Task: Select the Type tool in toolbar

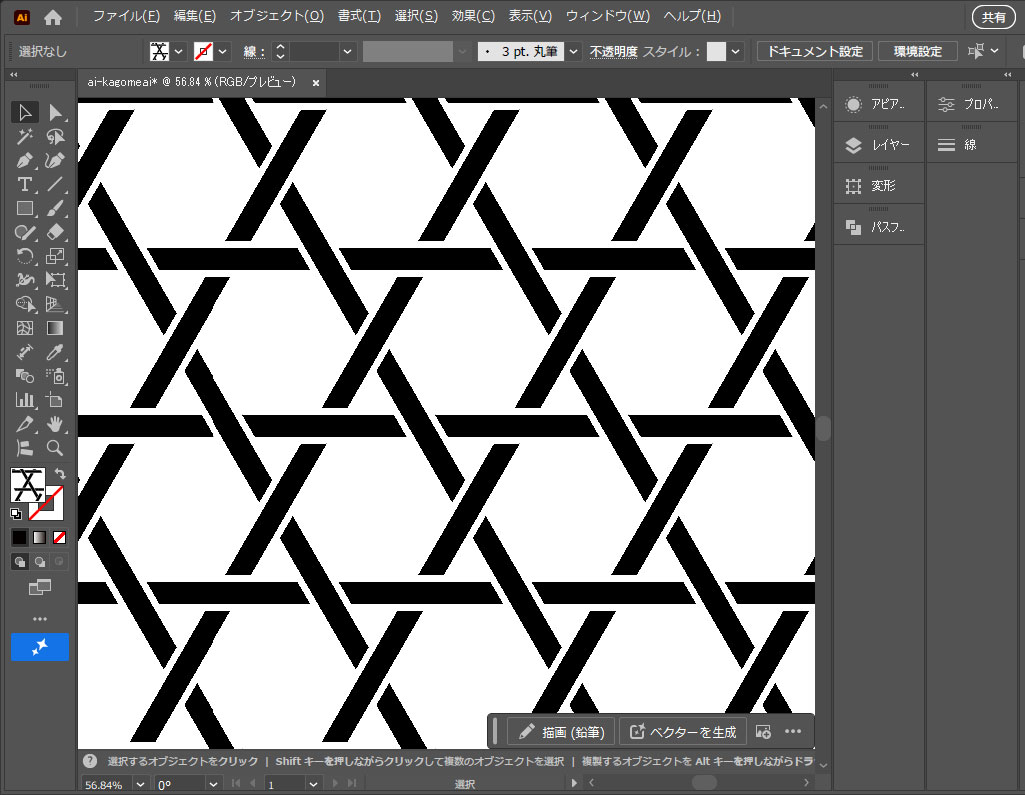Action: (25, 185)
